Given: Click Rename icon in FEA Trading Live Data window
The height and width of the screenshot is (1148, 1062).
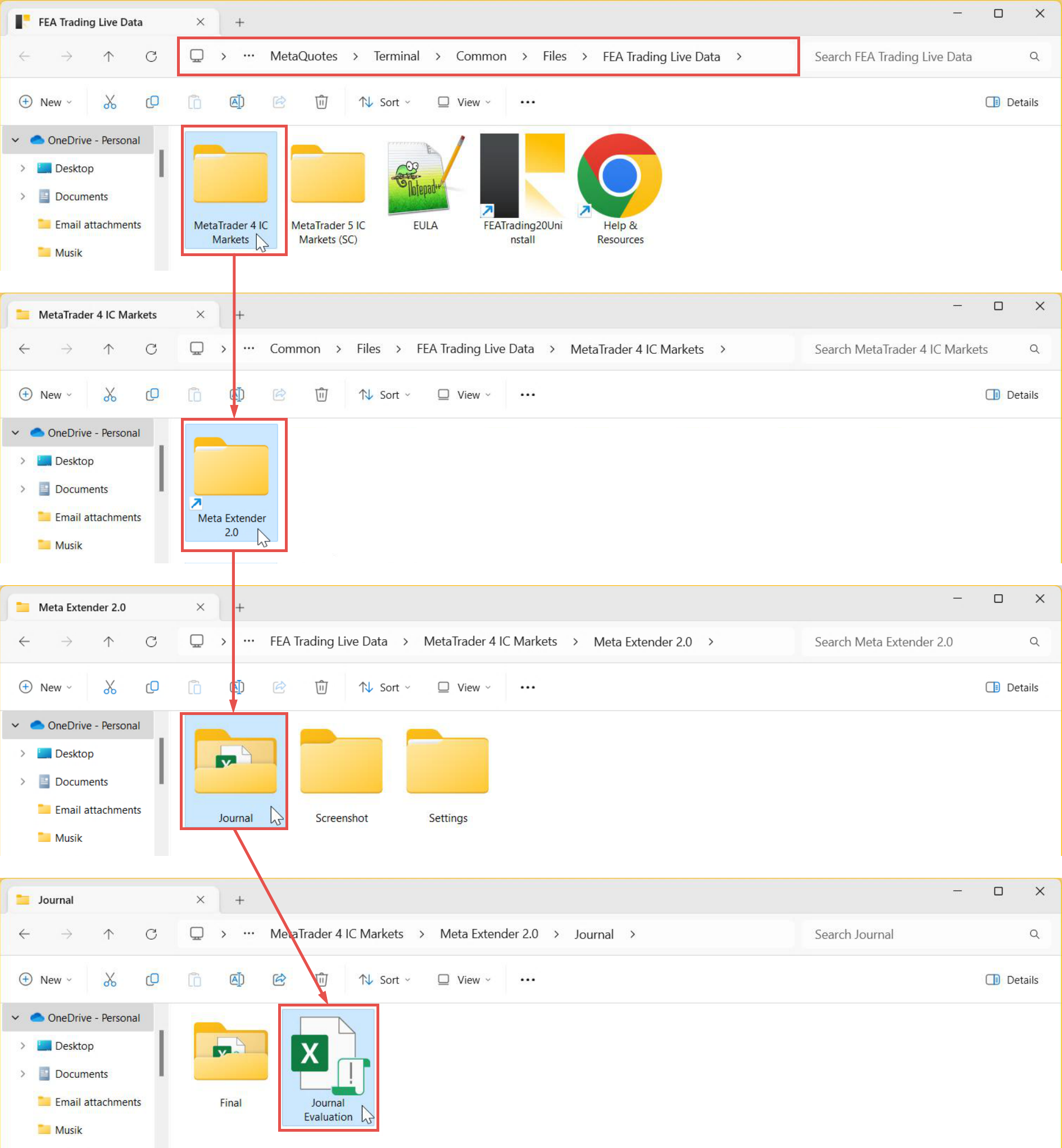Looking at the screenshot, I should 237,102.
